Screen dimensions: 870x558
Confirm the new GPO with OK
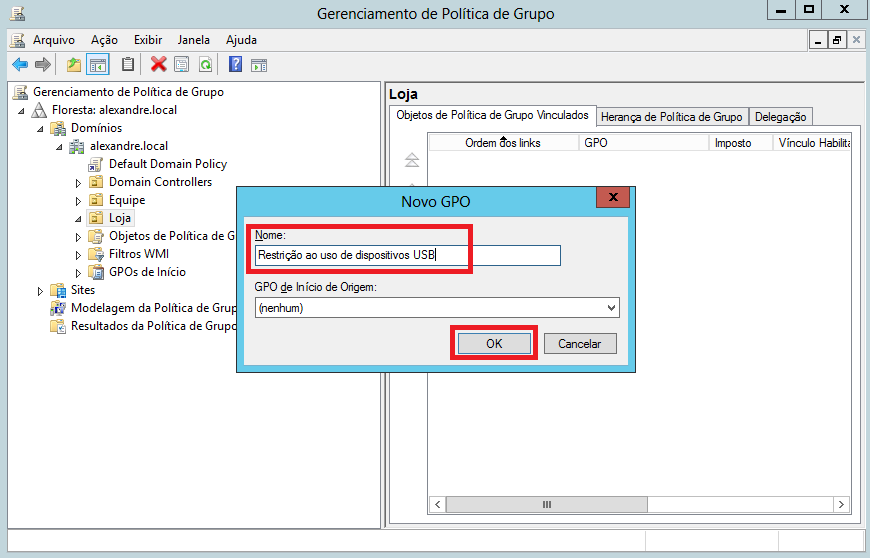click(x=494, y=344)
